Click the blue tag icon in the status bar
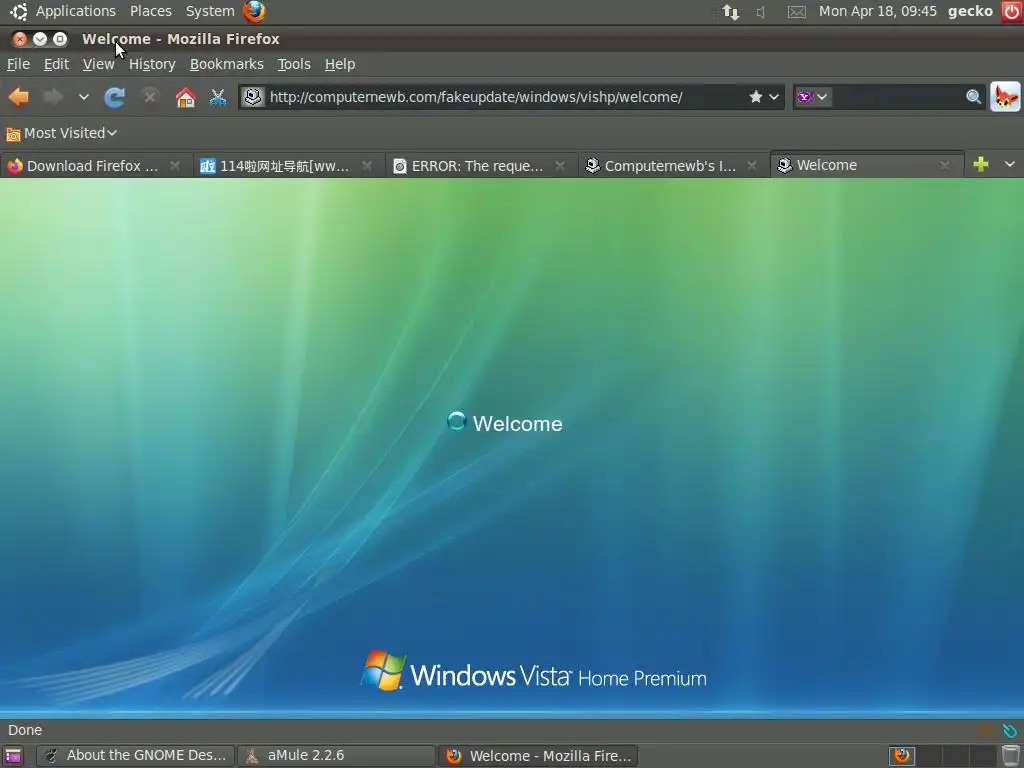The image size is (1024, 768). tap(1010, 731)
